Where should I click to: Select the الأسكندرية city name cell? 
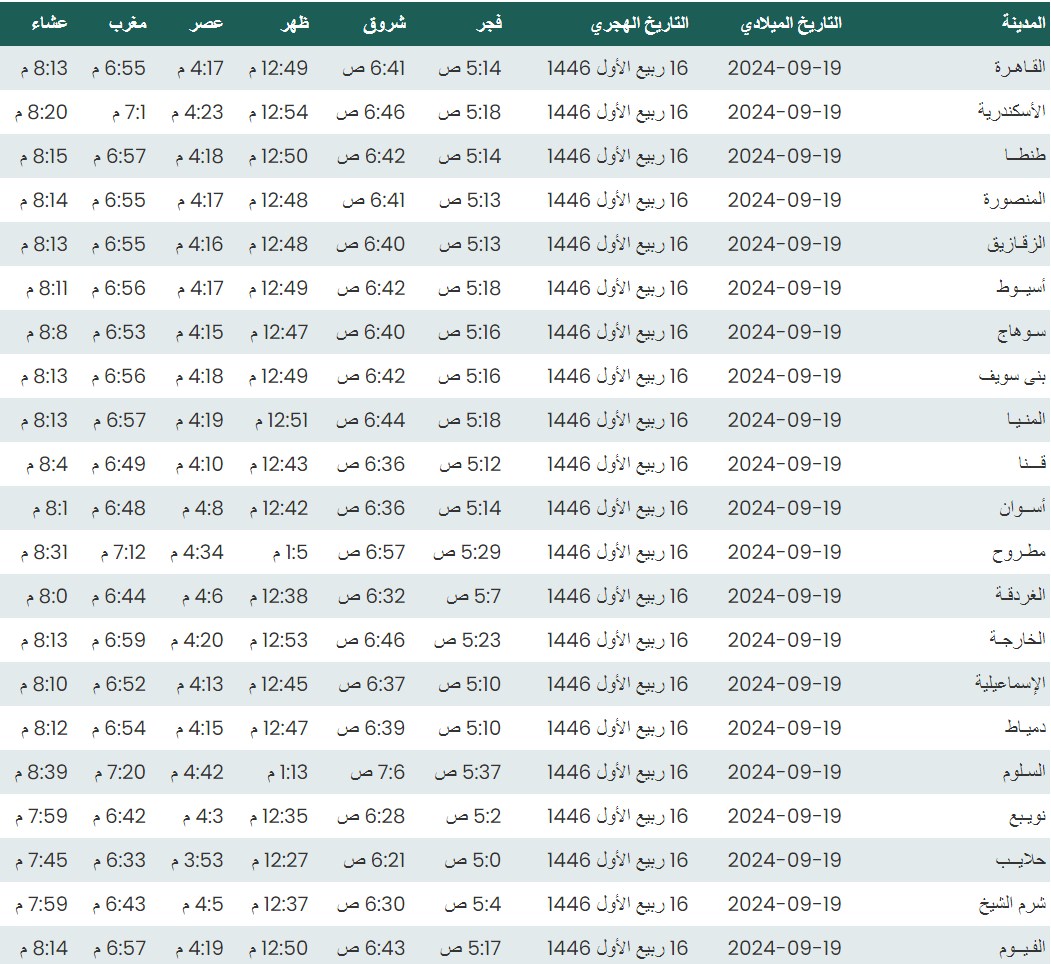pyautogui.click(x=1011, y=112)
